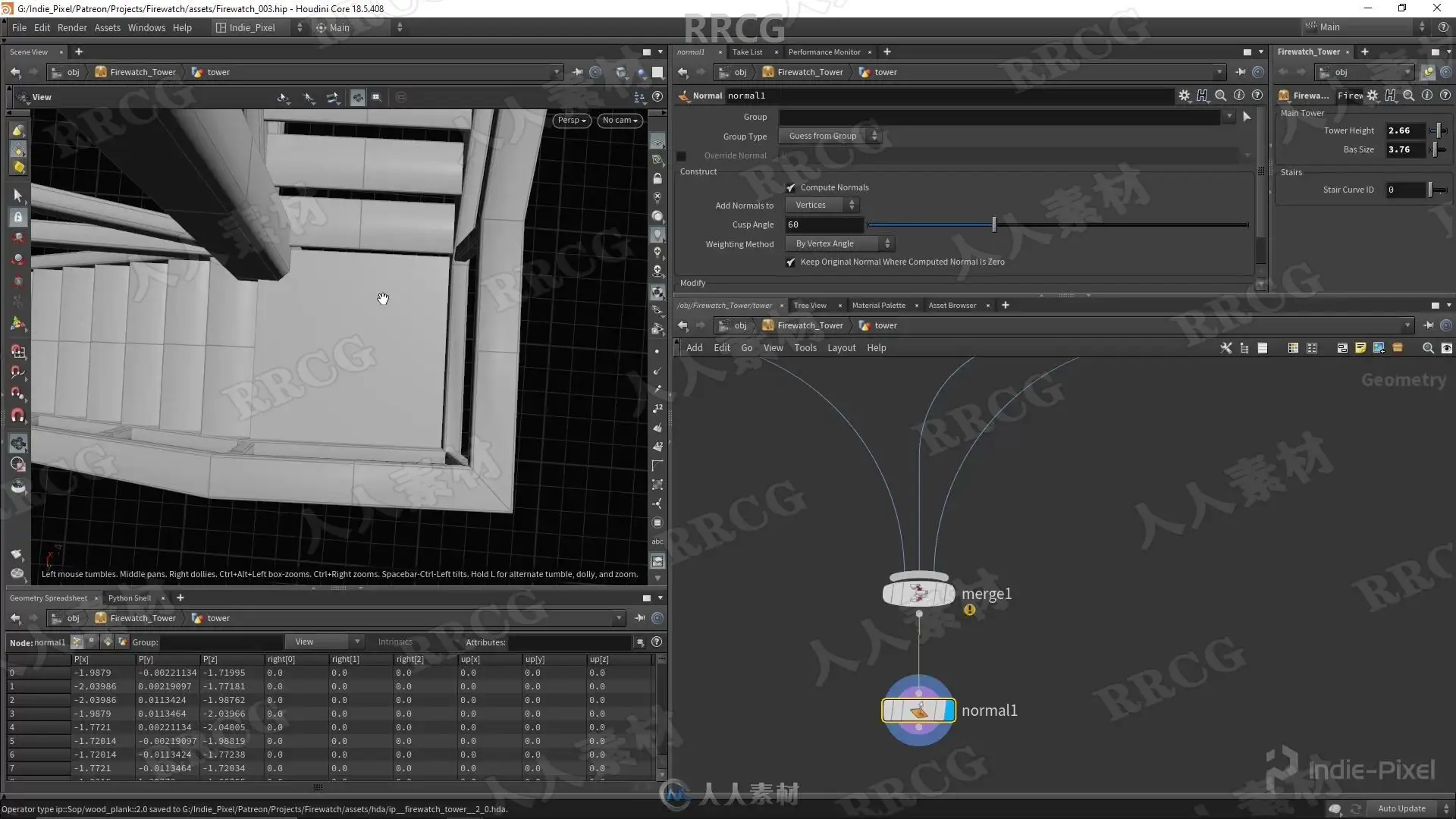Open the parameter gear menu for Normal node

pos(1185,96)
